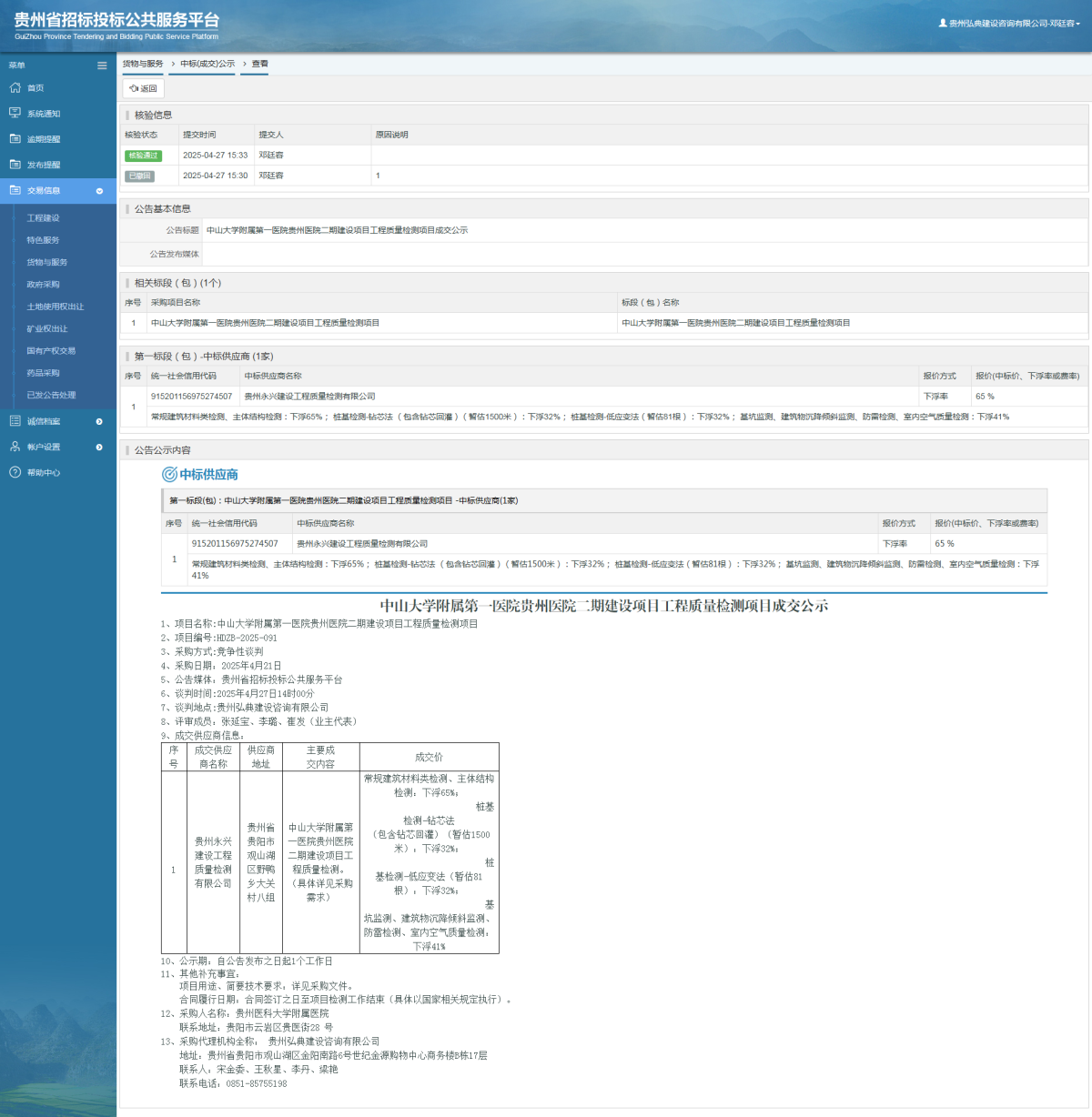
Task: Click the 诚信档案 list icon
Action: pyautogui.click(x=15, y=421)
